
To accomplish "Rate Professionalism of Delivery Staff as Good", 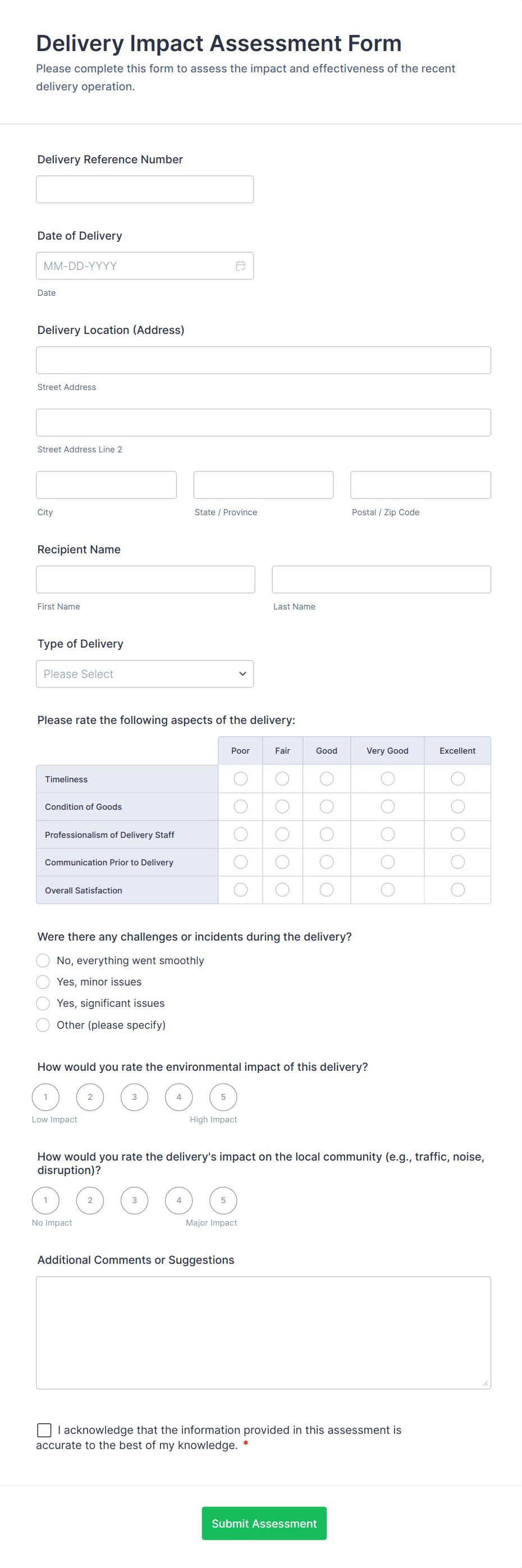I will (327, 835).
